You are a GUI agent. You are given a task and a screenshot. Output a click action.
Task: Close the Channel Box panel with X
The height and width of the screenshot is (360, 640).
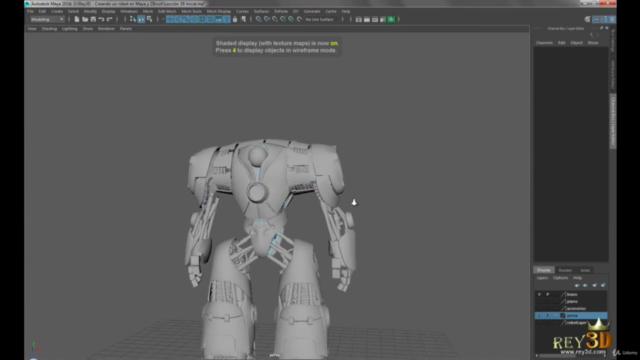(607, 28)
